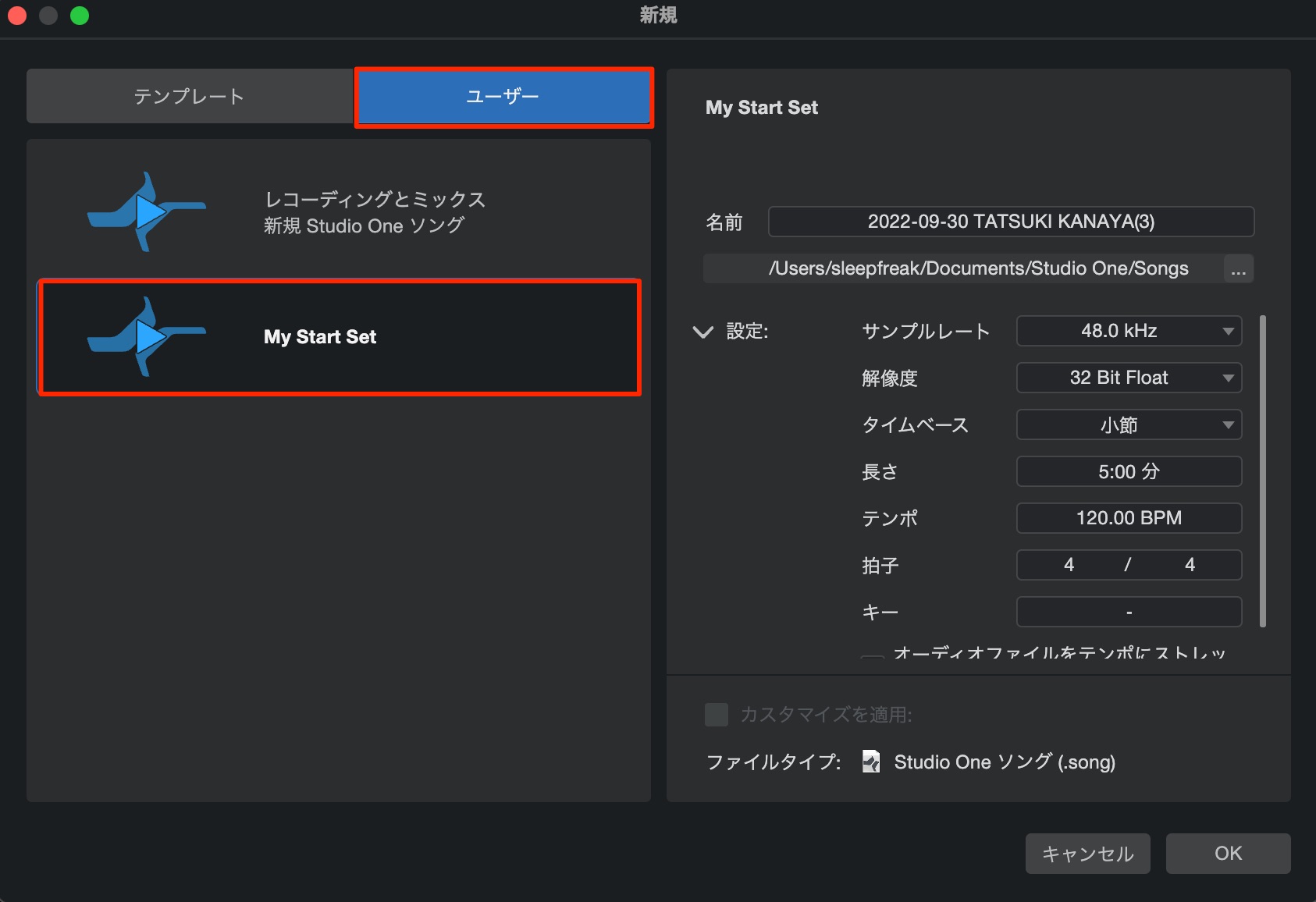Image resolution: width=1316 pixels, height=902 pixels.
Task: Click the OK button
Action: (x=1228, y=854)
